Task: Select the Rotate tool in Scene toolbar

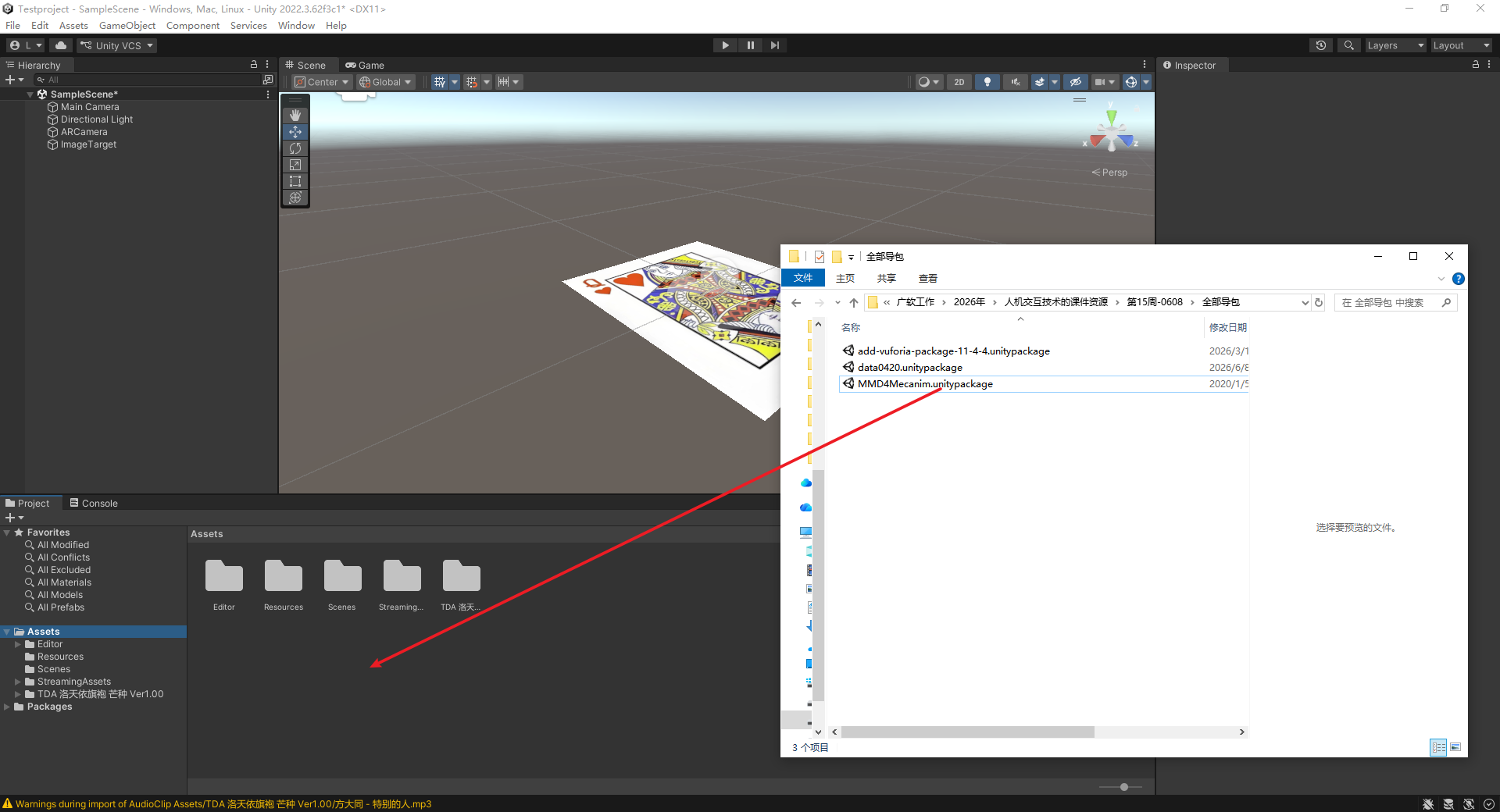Action: (x=295, y=148)
